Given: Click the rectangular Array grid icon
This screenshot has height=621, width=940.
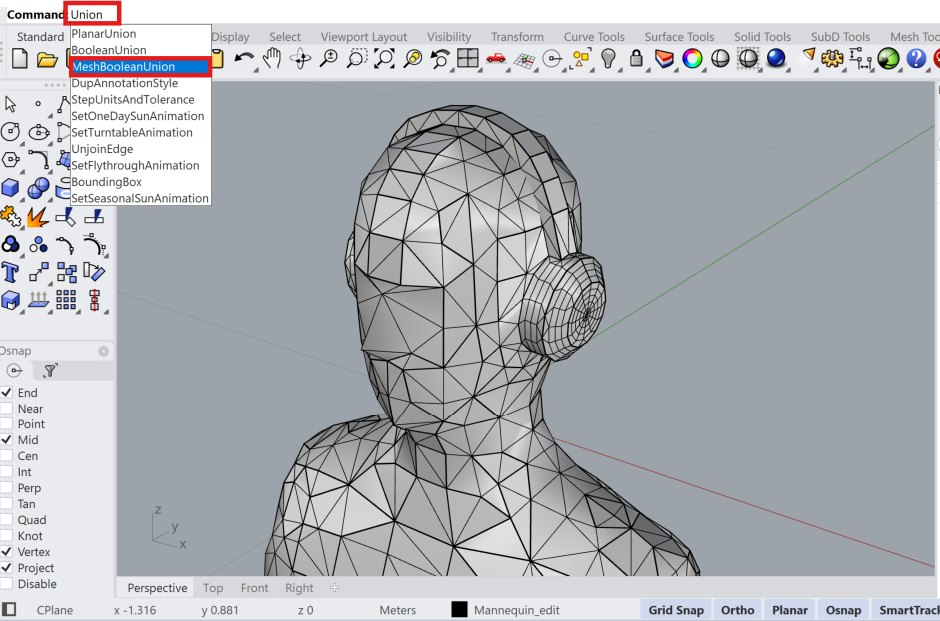Looking at the screenshot, I should [66, 300].
